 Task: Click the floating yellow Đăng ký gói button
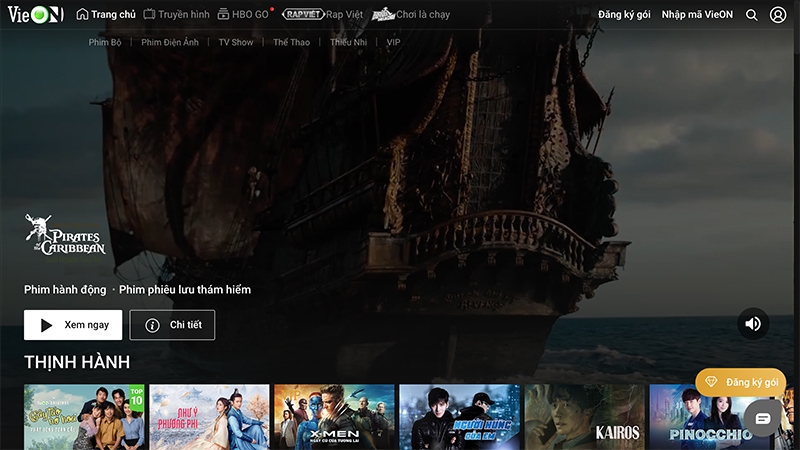741,382
